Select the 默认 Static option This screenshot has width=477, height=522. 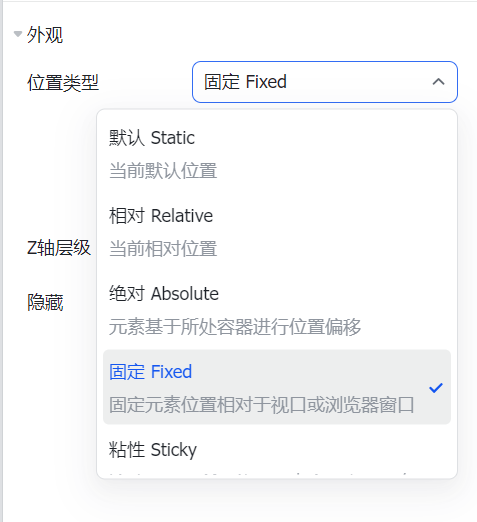[x=152, y=138]
